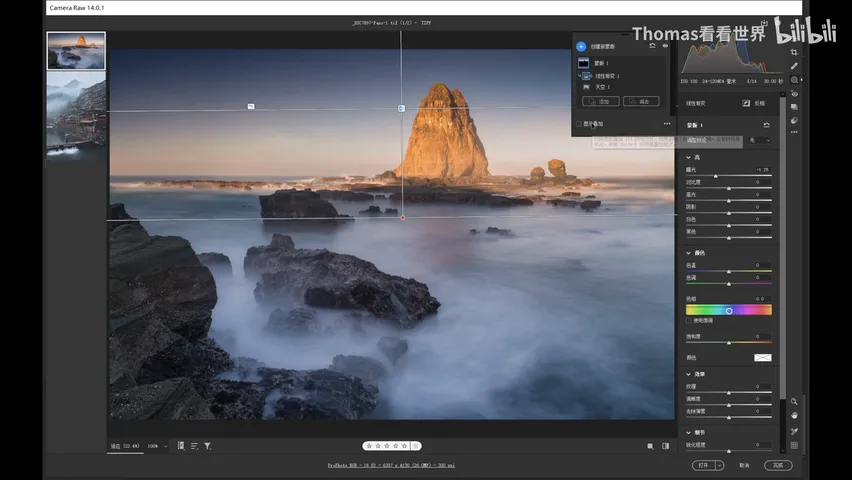This screenshot has width=852, height=480.
Task: Create a new mask with the blue plus button
Action: tap(581, 46)
